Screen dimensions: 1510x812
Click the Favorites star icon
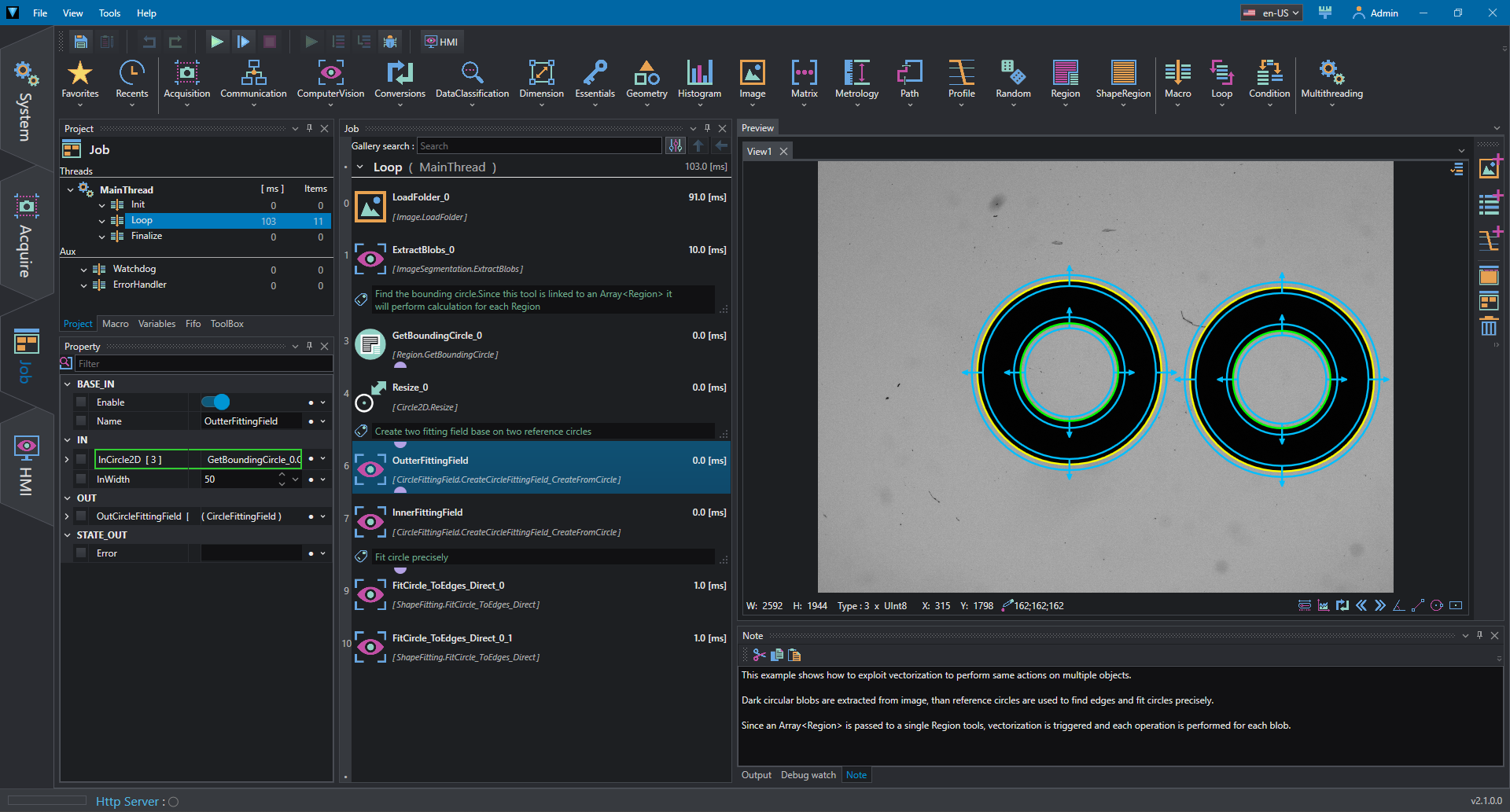[x=80, y=72]
